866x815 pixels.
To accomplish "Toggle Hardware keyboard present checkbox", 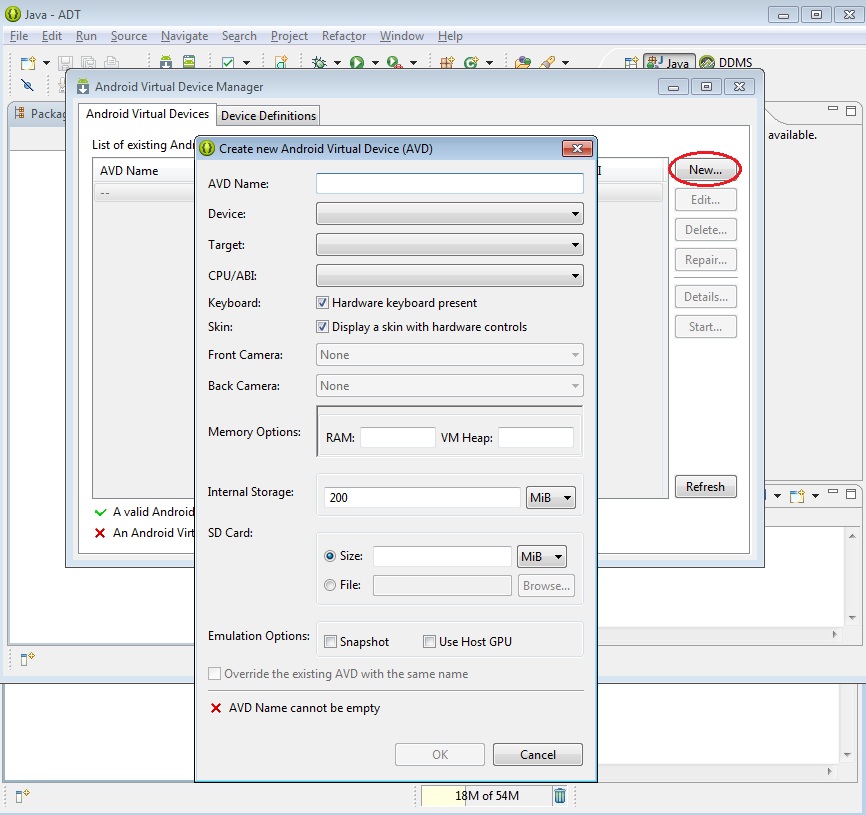I will tap(323, 303).
